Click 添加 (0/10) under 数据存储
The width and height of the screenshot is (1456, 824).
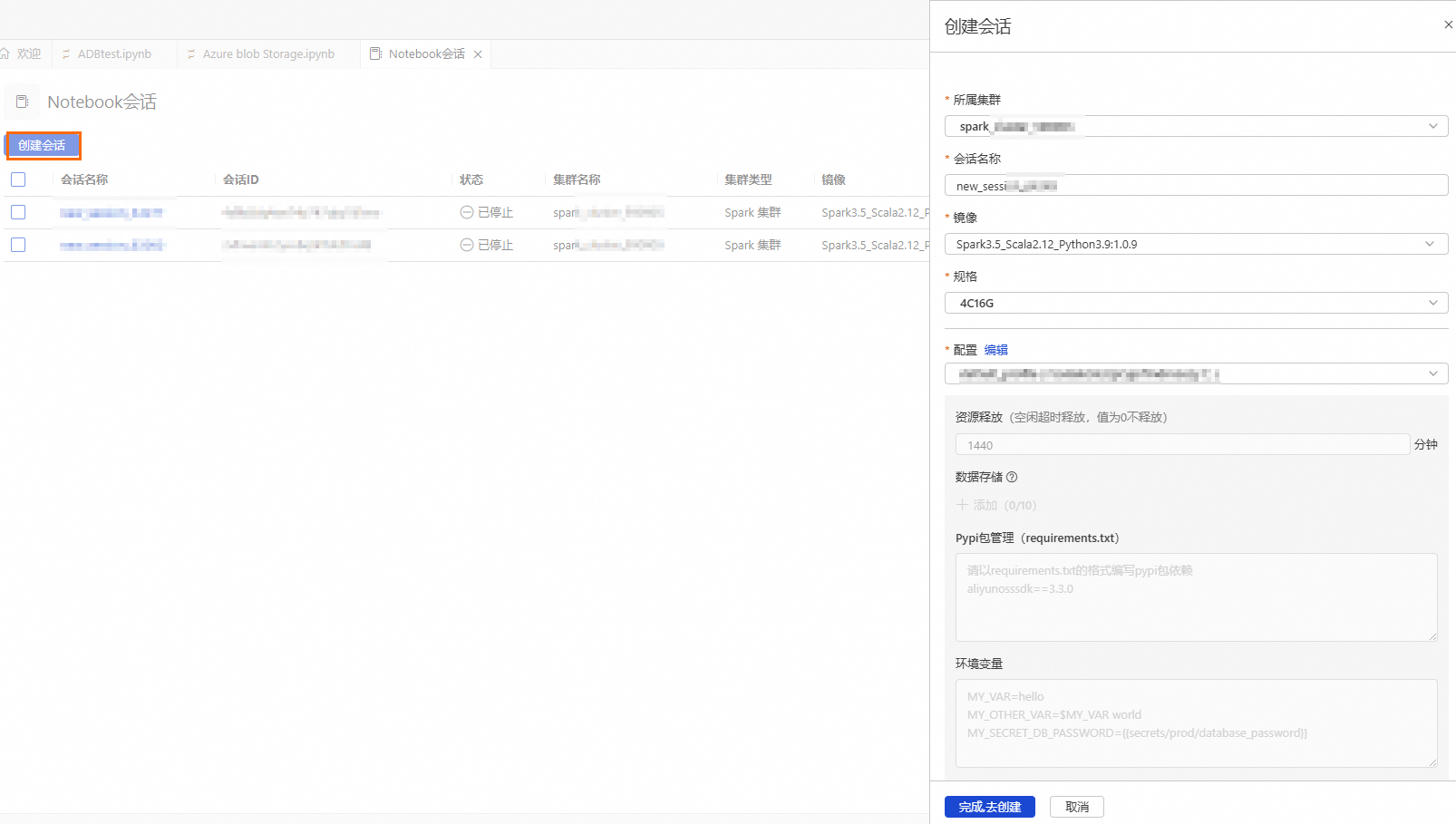click(x=995, y=505)
